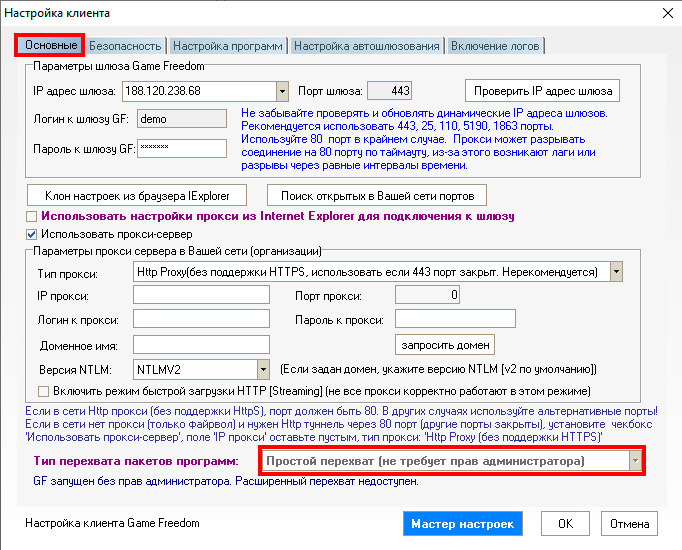Enable HTTP Streaming fast load checkbox
This screenshot has height=550, width=682.
[x=43, y=391]
